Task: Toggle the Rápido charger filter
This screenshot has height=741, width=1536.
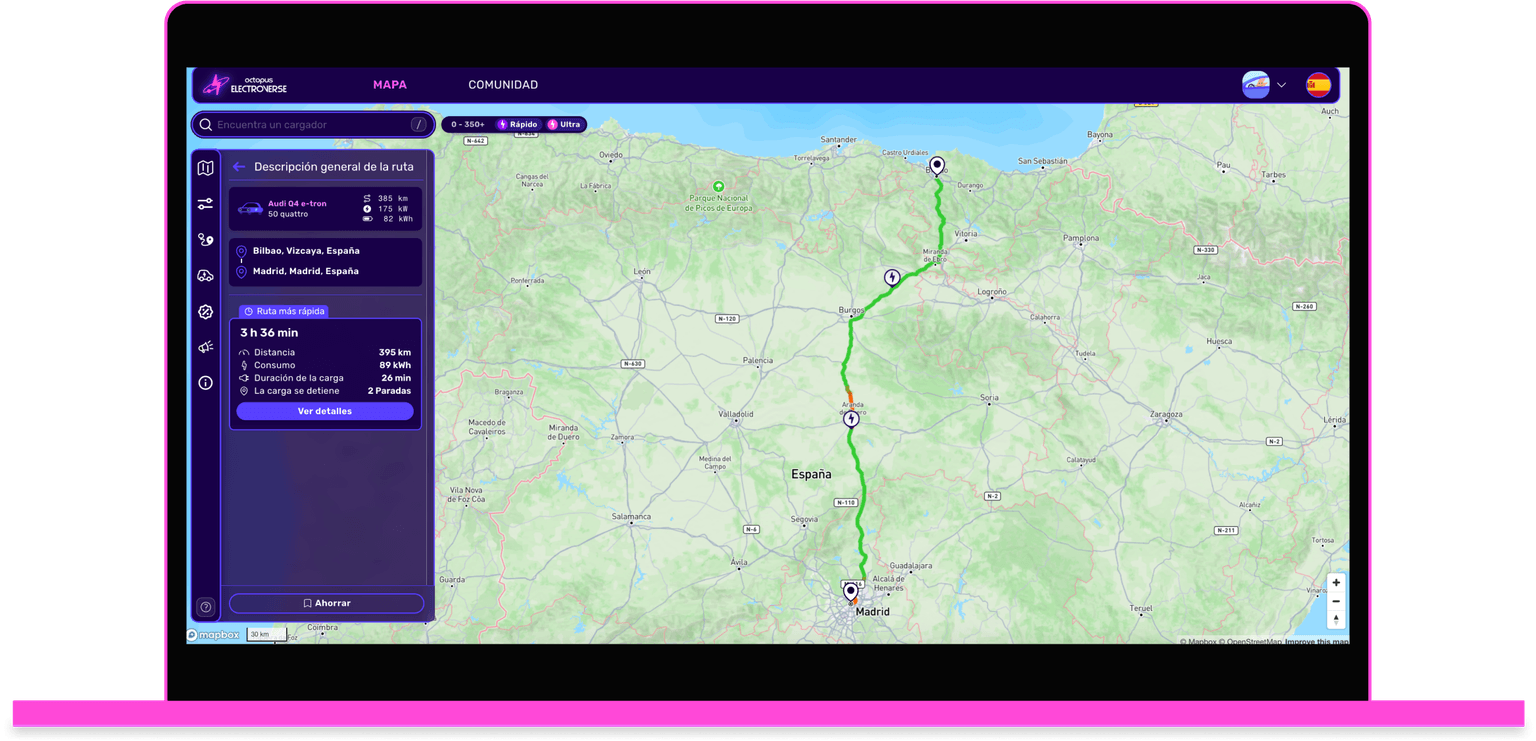Action: tap(517, 124)
